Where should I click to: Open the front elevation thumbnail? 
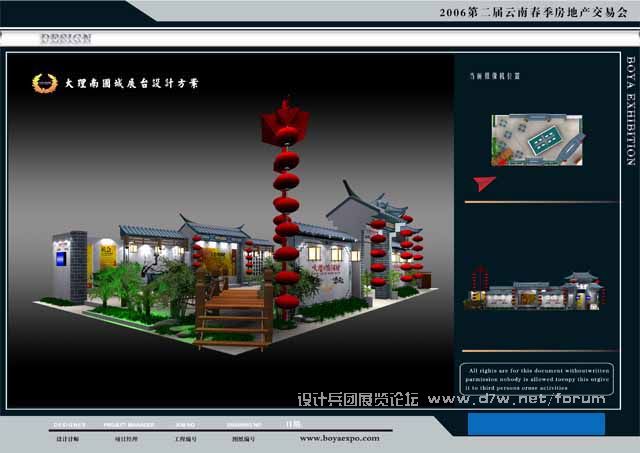pyautogui.click(x=535, y=290)
